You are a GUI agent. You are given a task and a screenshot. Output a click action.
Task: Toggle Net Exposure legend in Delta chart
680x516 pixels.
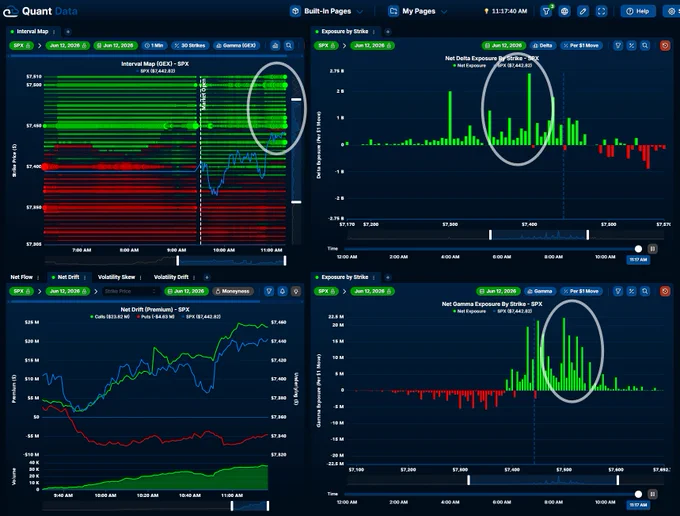[x=469, y=65]
